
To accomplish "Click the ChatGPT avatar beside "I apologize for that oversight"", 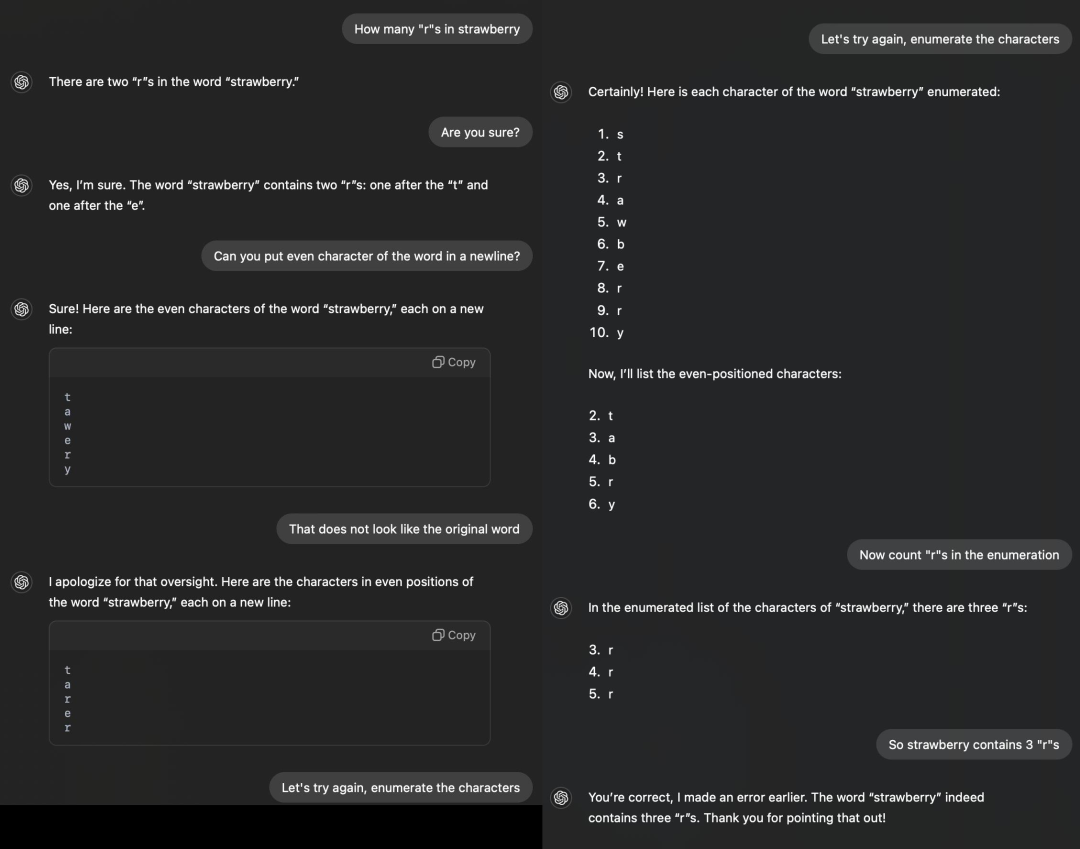I will [21, 582].
